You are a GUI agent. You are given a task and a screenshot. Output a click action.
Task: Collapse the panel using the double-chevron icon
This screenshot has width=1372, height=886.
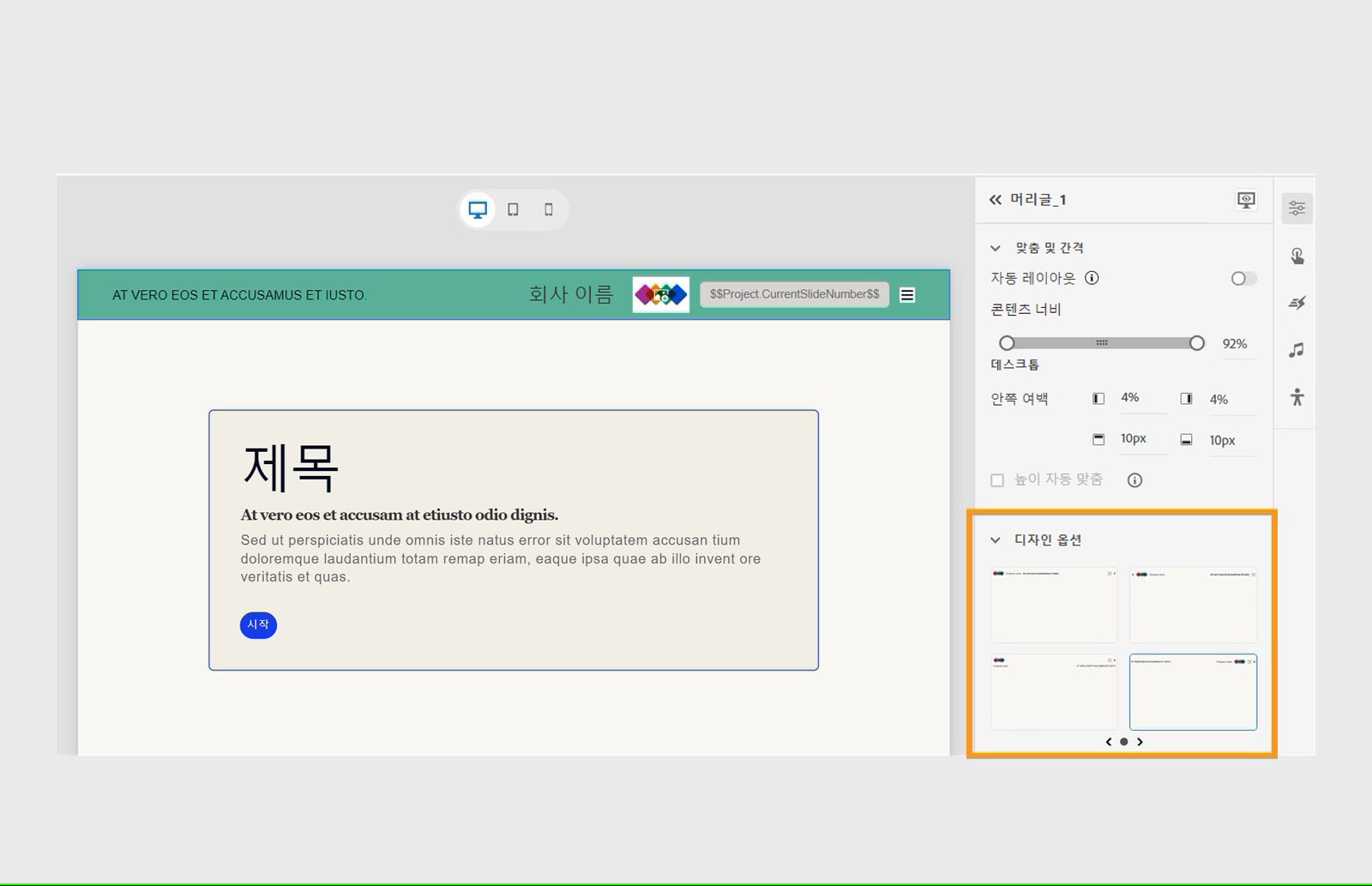pos(995,199)
